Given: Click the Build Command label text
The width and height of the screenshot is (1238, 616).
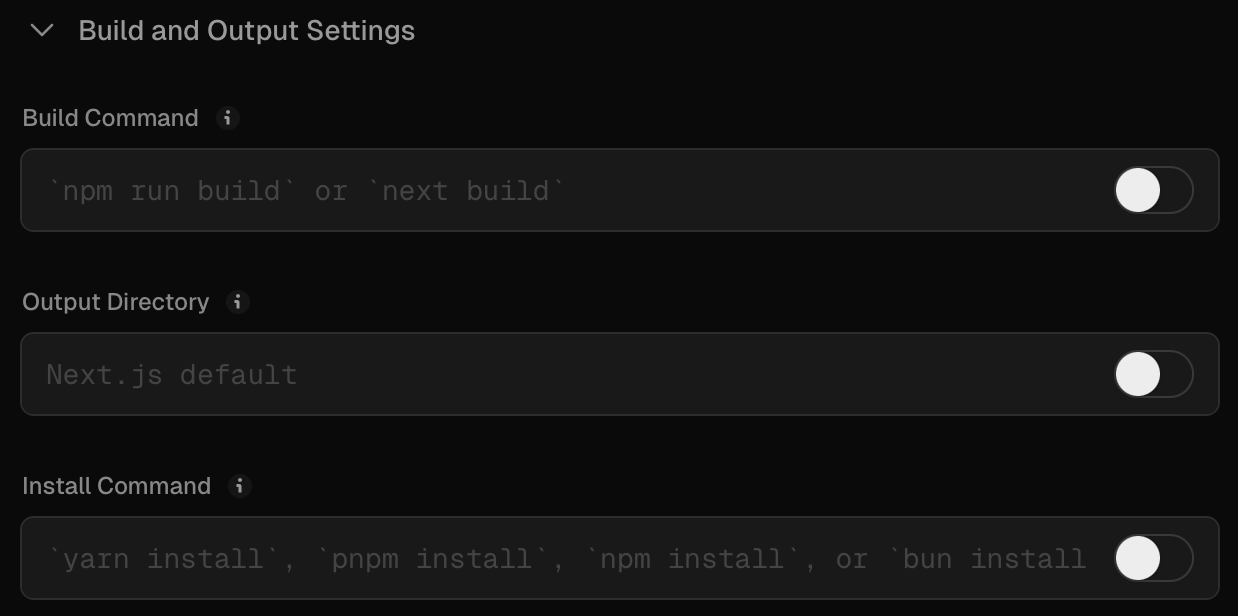Looking at the screenshot, I should pyautogui.click(x=110, y=118).
